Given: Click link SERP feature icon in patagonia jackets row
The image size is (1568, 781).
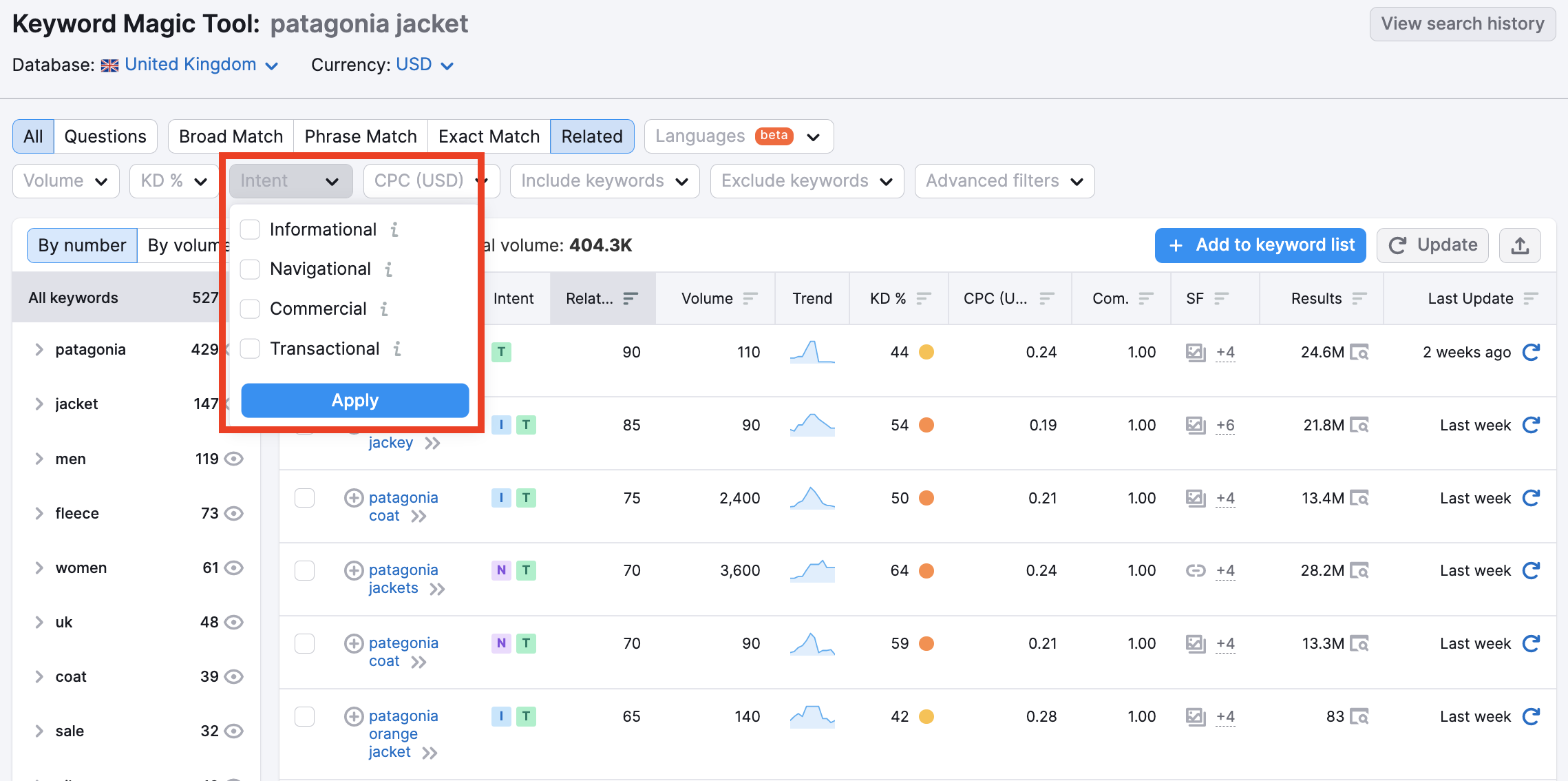Looking at the screenshot, I should tap(1196, 570).
